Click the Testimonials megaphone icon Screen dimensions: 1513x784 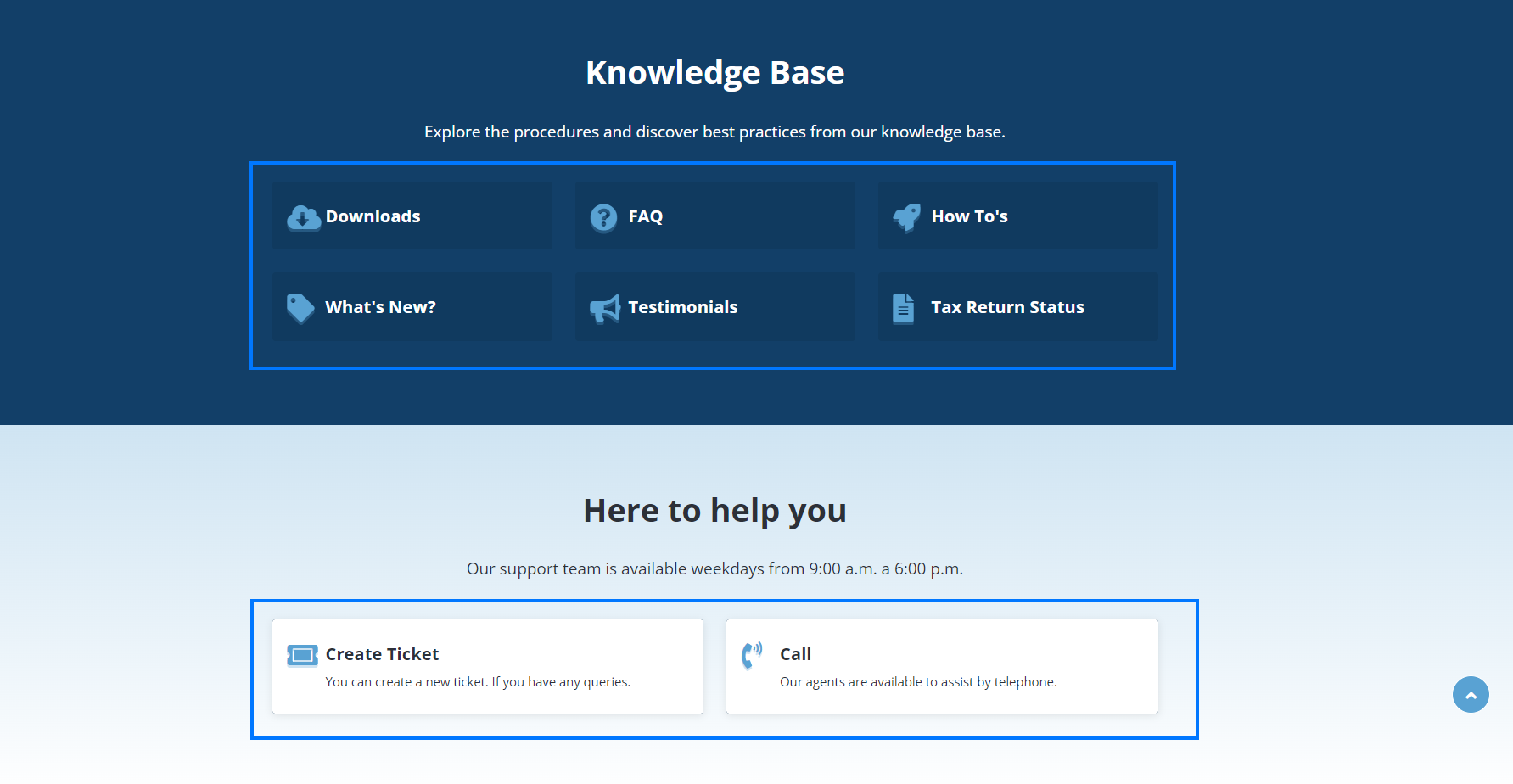[605, 309]
